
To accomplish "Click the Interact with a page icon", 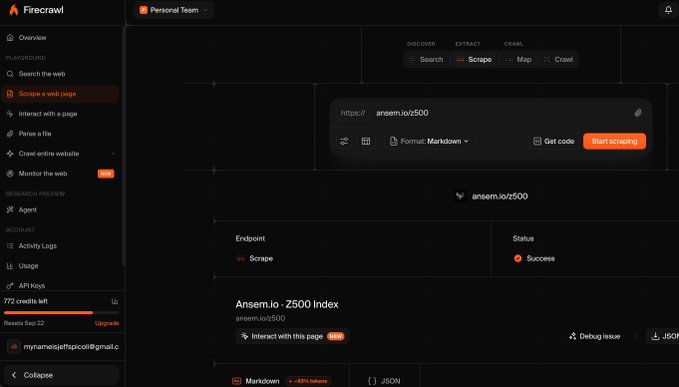I will (10, 114).
